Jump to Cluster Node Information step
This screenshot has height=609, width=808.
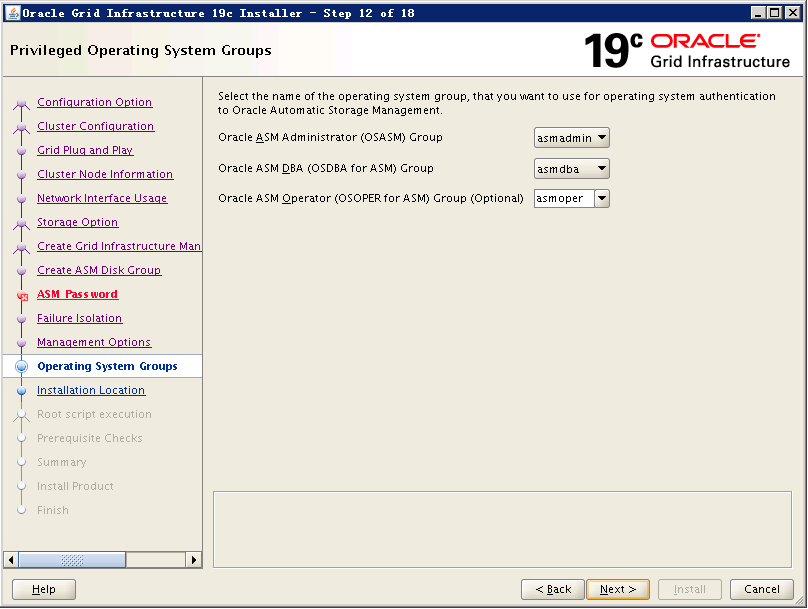click(x=105, y=174)
